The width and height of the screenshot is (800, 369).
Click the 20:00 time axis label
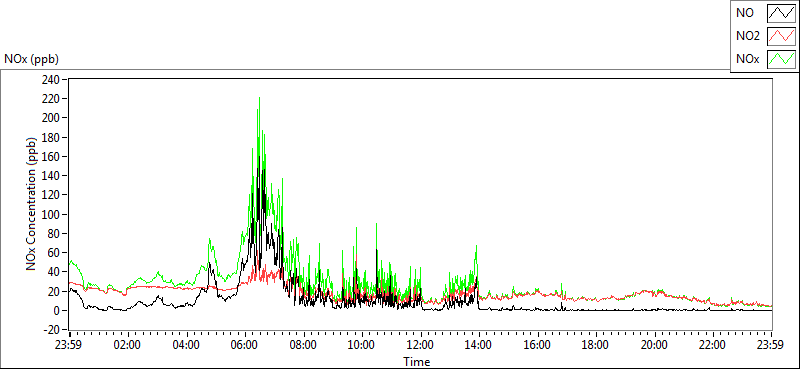pyautogui.click(x=655, y=344)
